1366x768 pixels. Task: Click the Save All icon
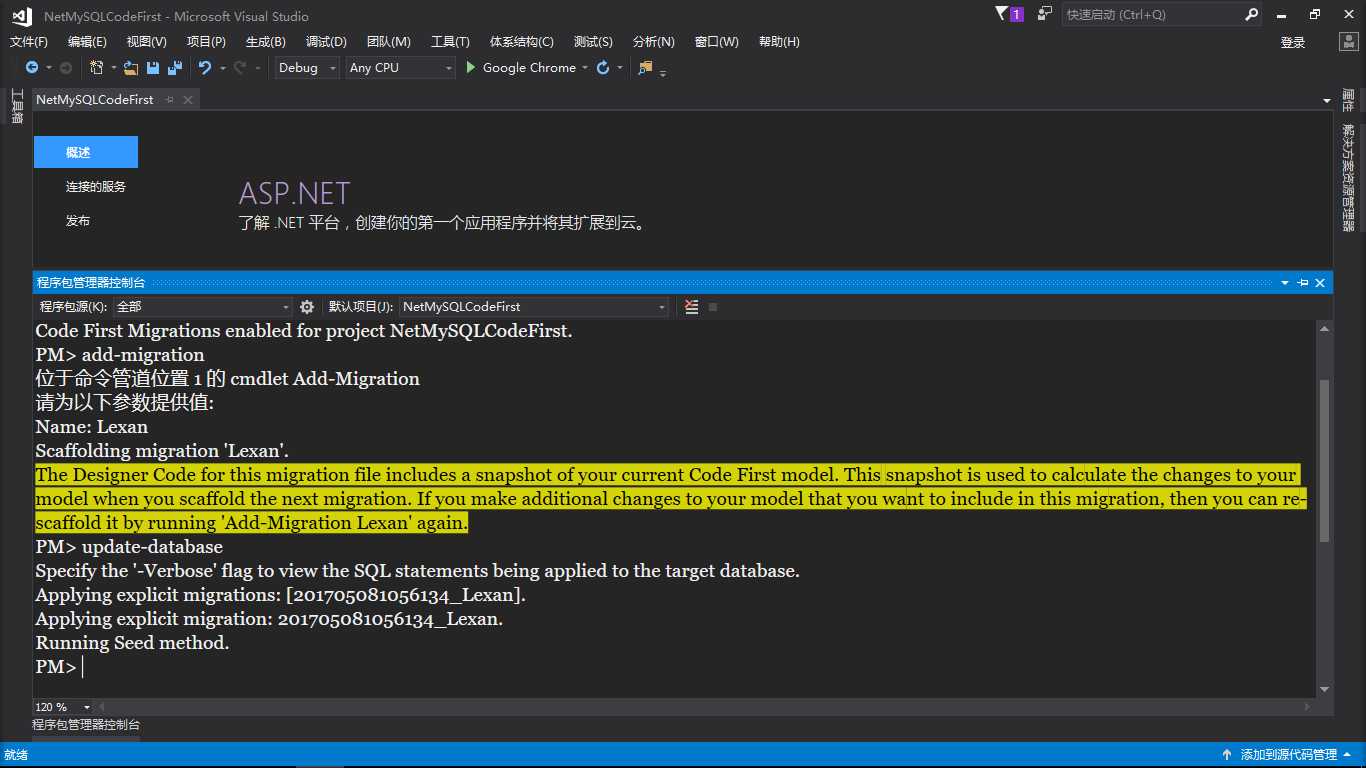point(175,68)
